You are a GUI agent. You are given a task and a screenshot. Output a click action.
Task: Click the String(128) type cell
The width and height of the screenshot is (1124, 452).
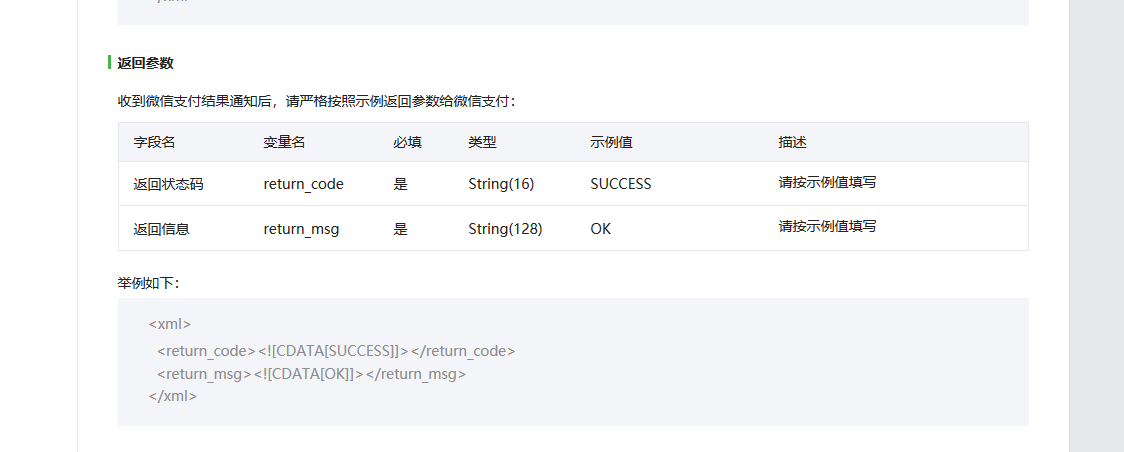coord(505,229)
